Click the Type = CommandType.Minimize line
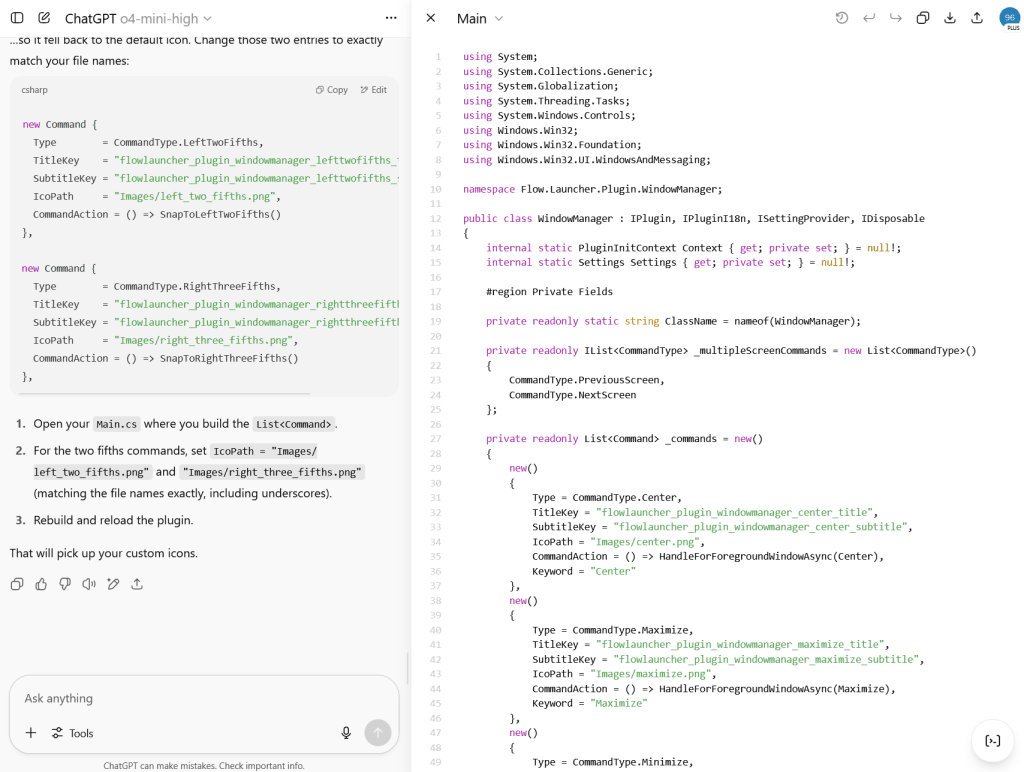Image resolution: width=1024 pixels, height=772 pixels. point(612,762)
